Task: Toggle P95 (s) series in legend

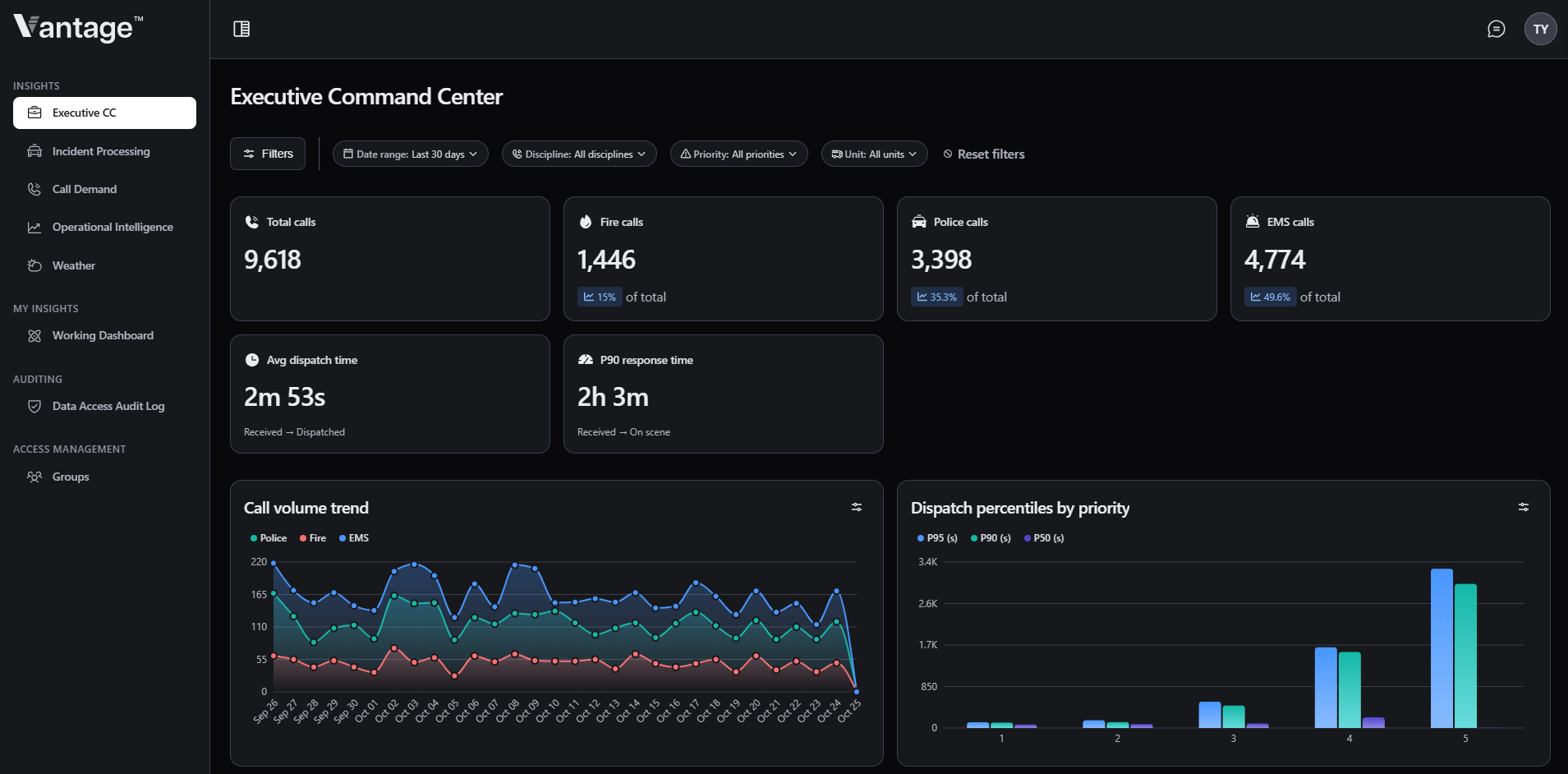Action: (x=937, y=538)
